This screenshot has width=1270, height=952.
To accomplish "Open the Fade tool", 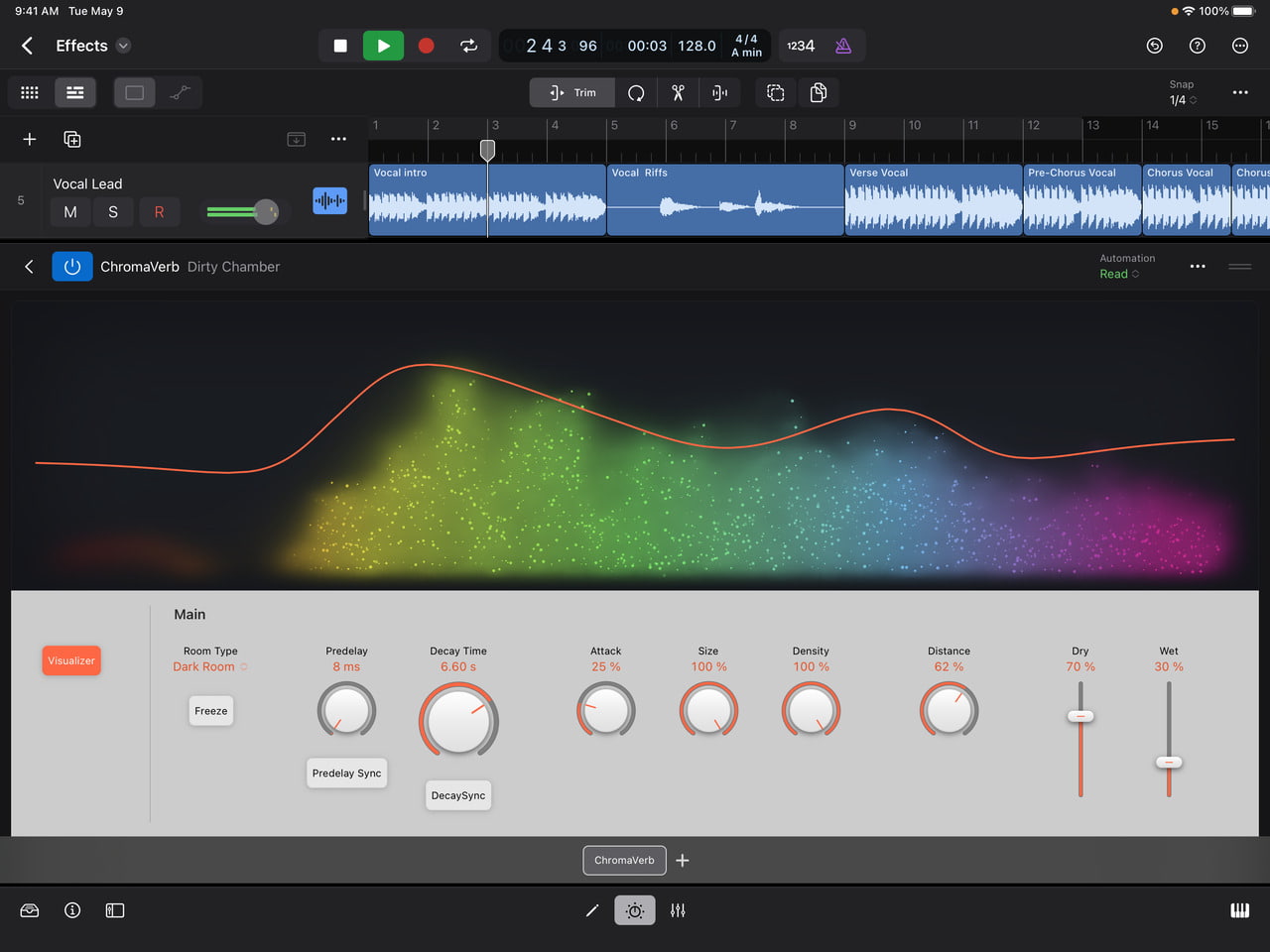I will click(719, 92).
